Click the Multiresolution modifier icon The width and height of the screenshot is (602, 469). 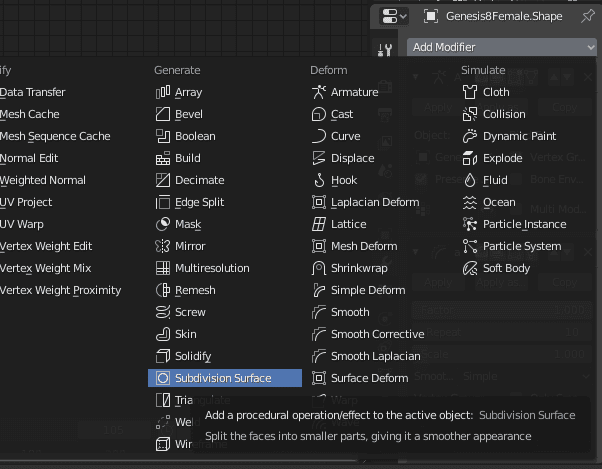tap(163, 268)
